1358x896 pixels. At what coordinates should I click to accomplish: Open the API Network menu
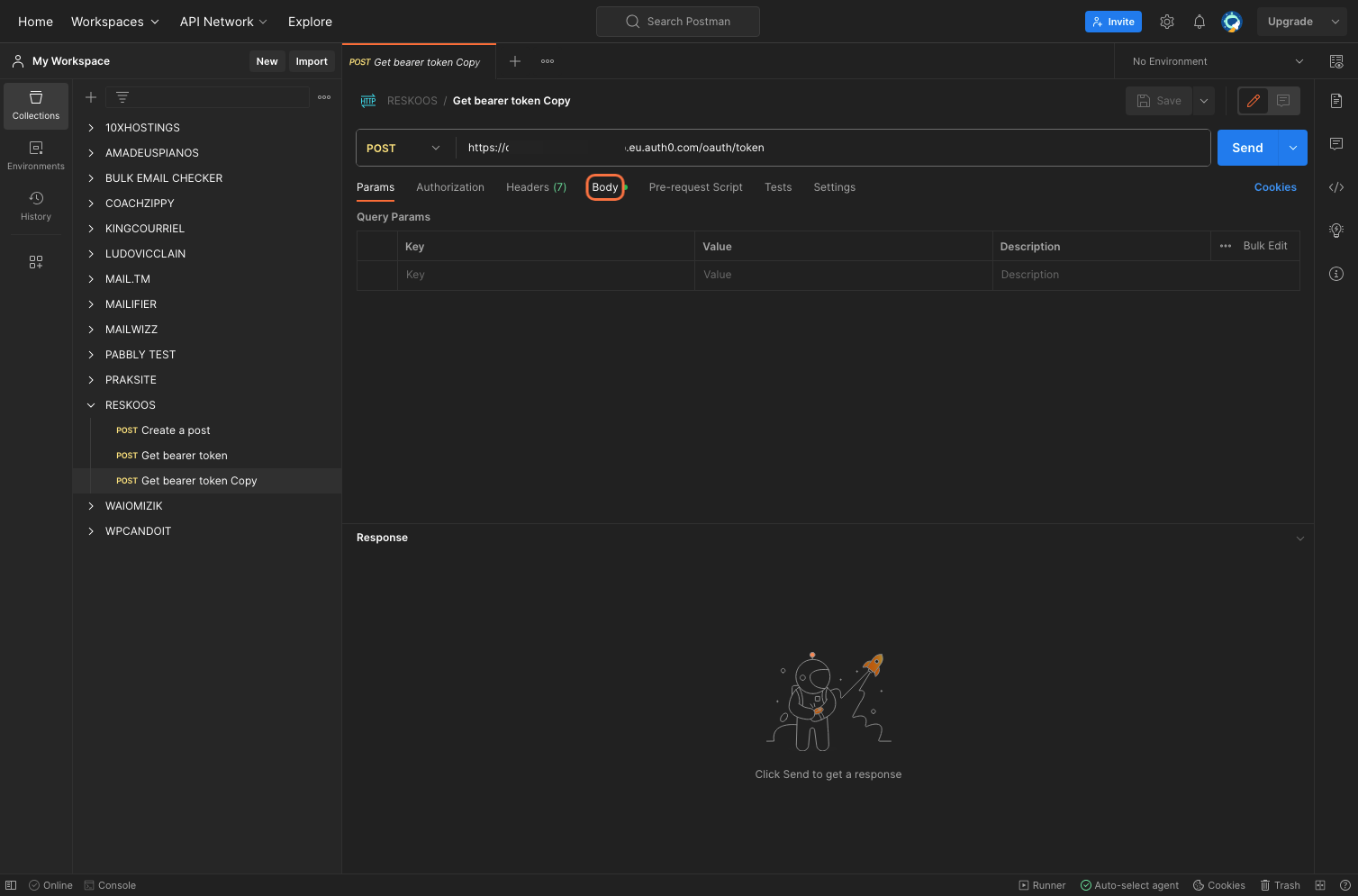[x=223, y=22]
